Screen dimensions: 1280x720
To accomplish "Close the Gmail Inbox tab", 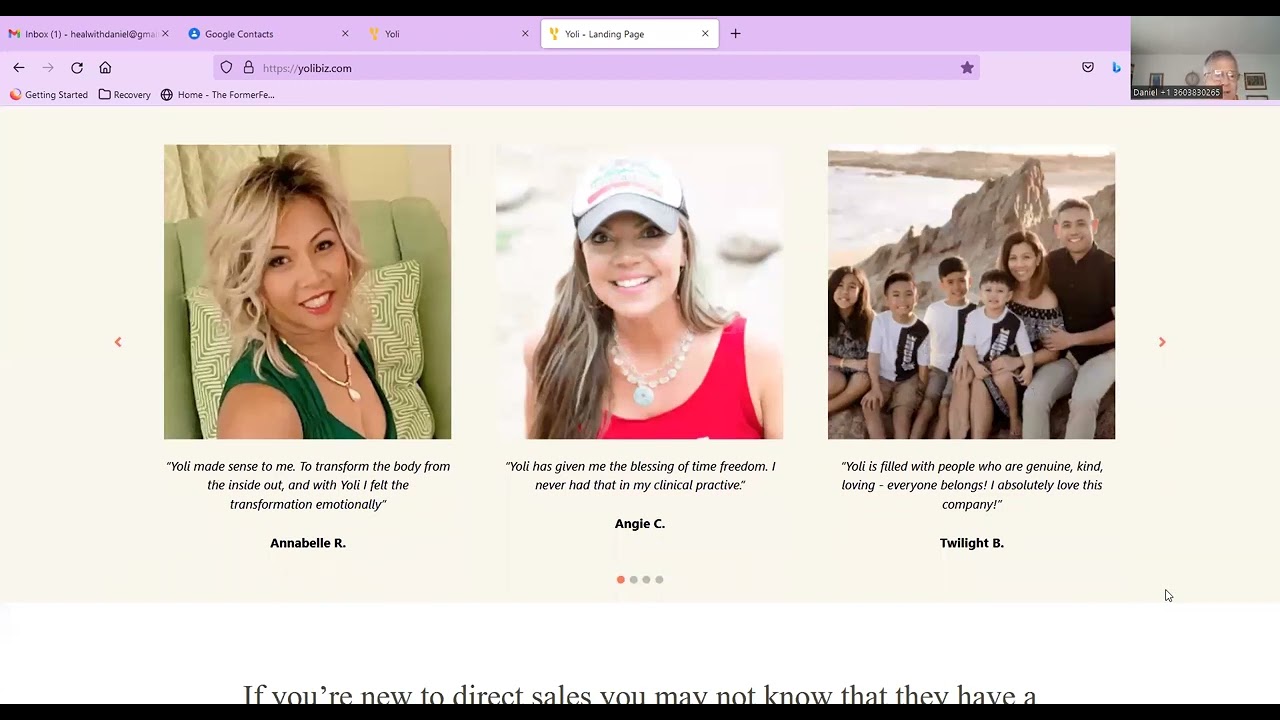I will click(165, 34).
